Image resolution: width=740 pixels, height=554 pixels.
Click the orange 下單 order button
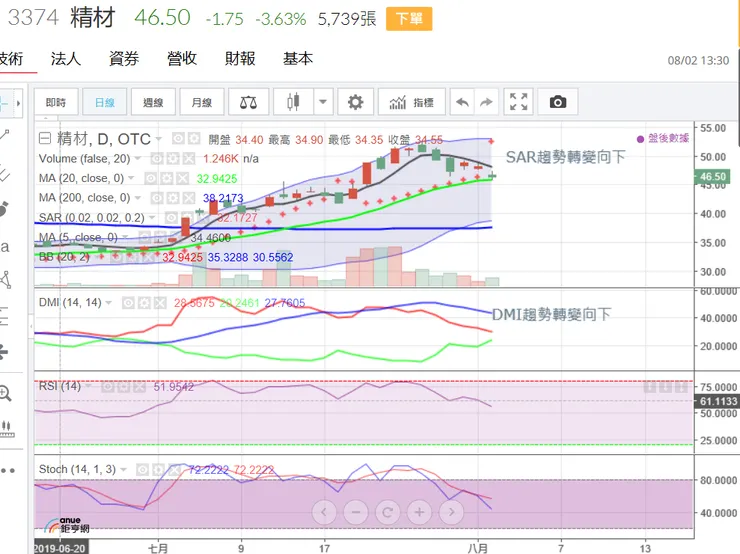click(409, 19)
